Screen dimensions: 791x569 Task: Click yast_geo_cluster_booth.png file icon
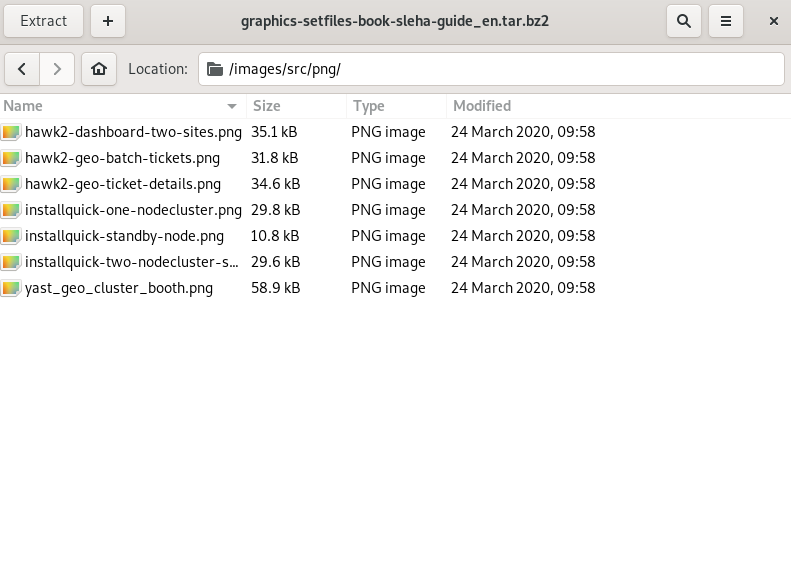tap(11, 288)
